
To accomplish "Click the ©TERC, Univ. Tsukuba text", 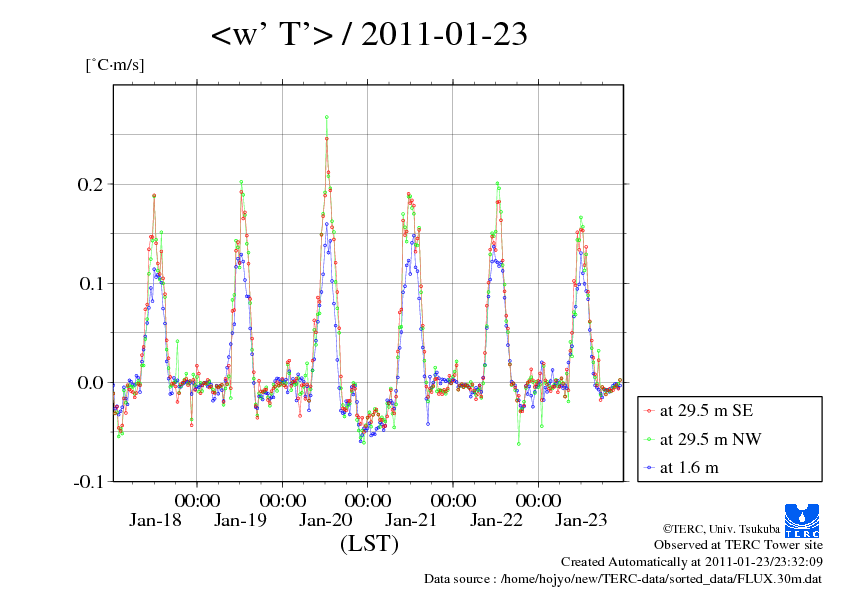I will point(721,529).
